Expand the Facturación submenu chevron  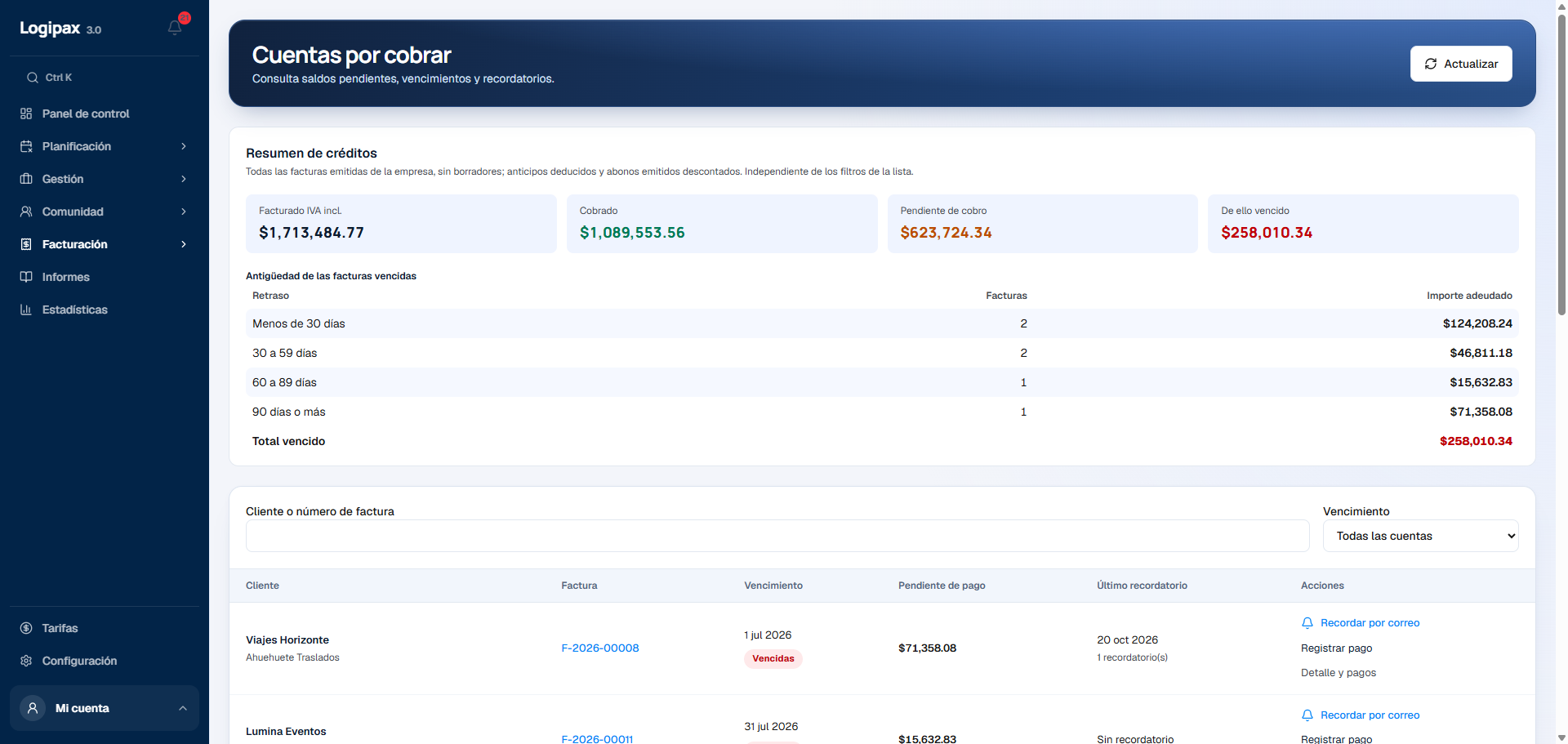(184, 244)
